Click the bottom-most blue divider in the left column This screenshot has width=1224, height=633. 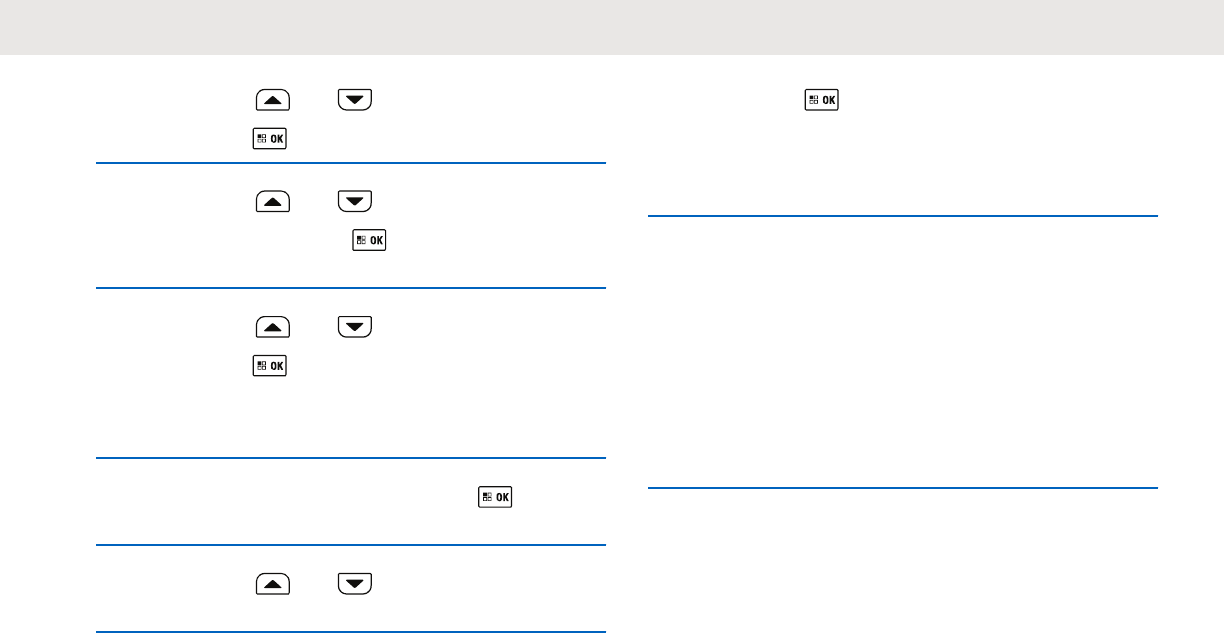tap(351, 631)
